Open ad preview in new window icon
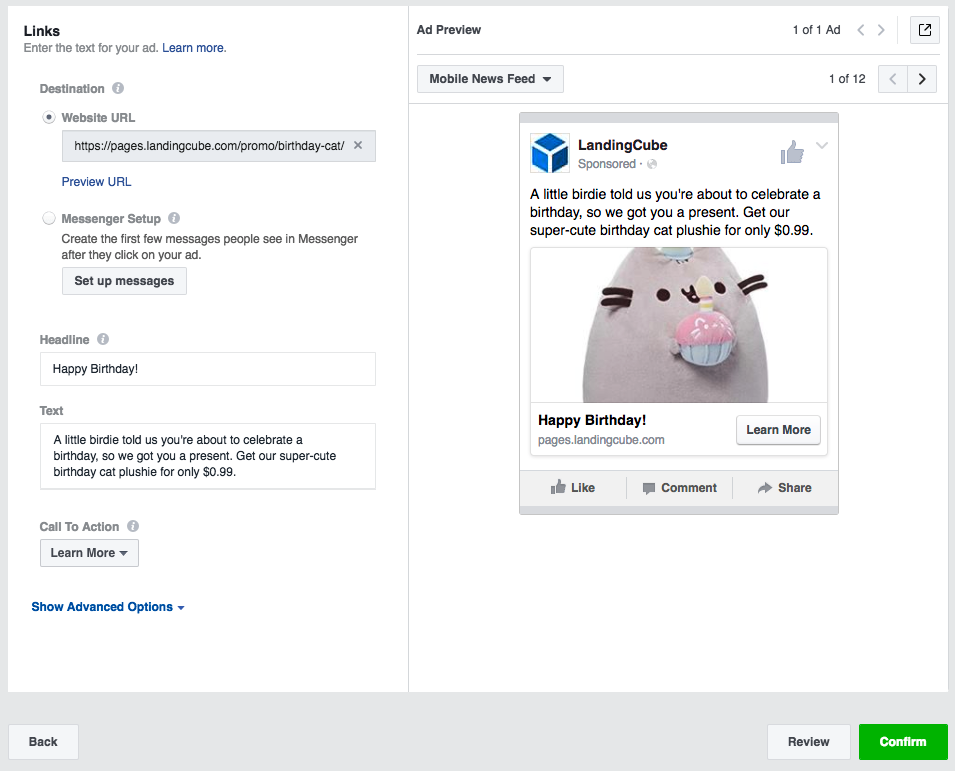 click(925, 30)
